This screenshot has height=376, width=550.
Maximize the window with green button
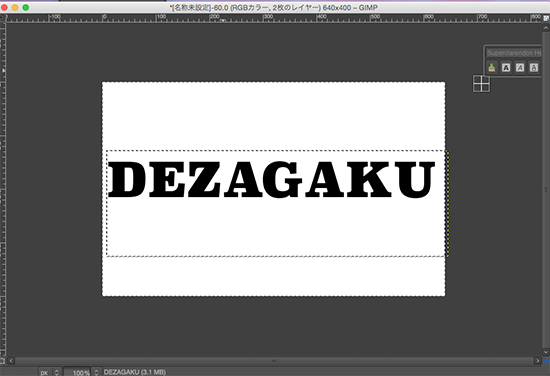26,7
